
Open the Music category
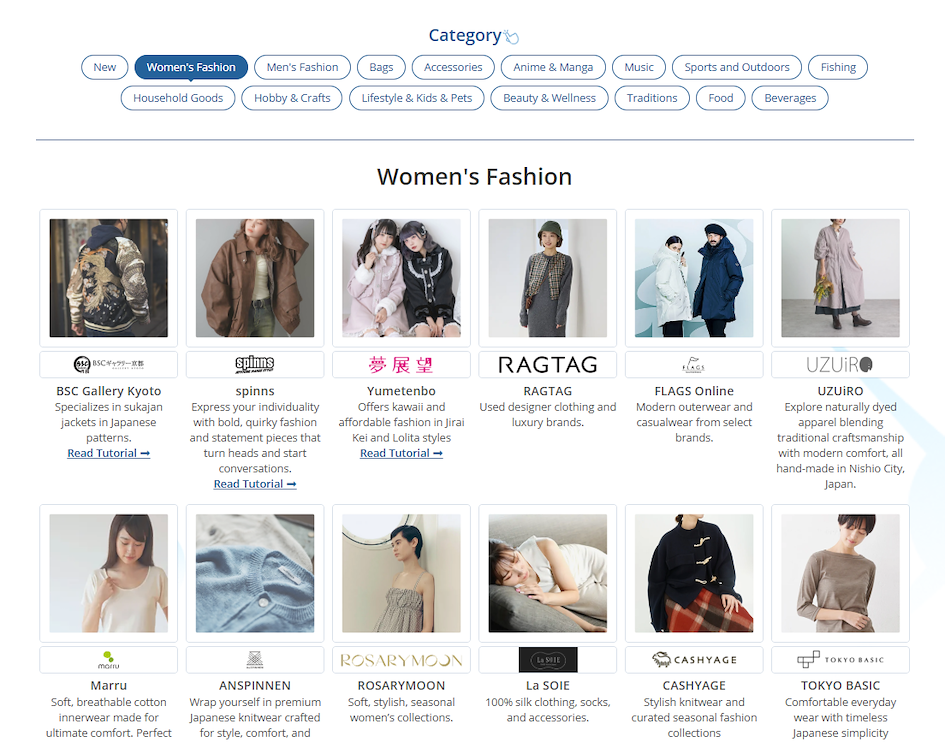point(639,67)
